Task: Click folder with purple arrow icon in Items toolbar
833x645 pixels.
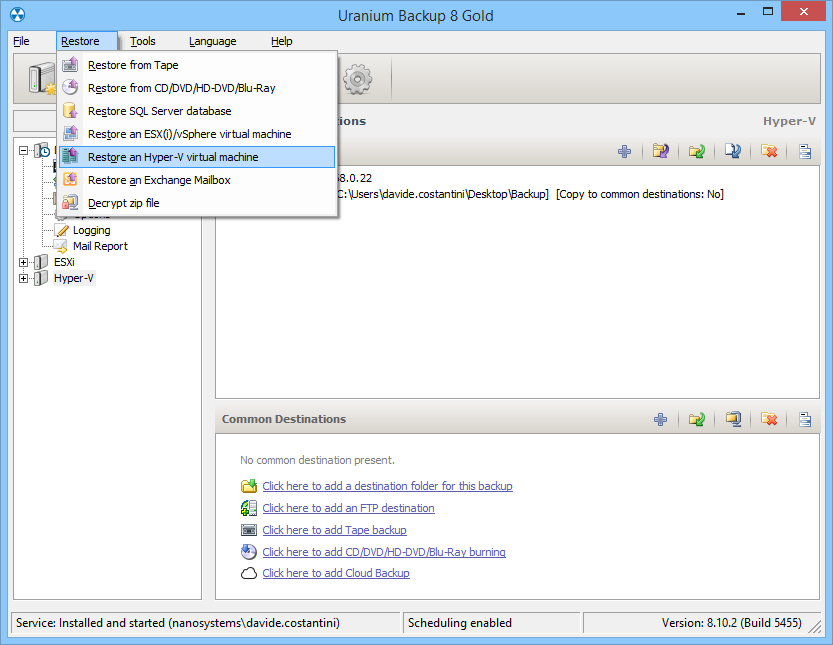Action: [661, 151]
